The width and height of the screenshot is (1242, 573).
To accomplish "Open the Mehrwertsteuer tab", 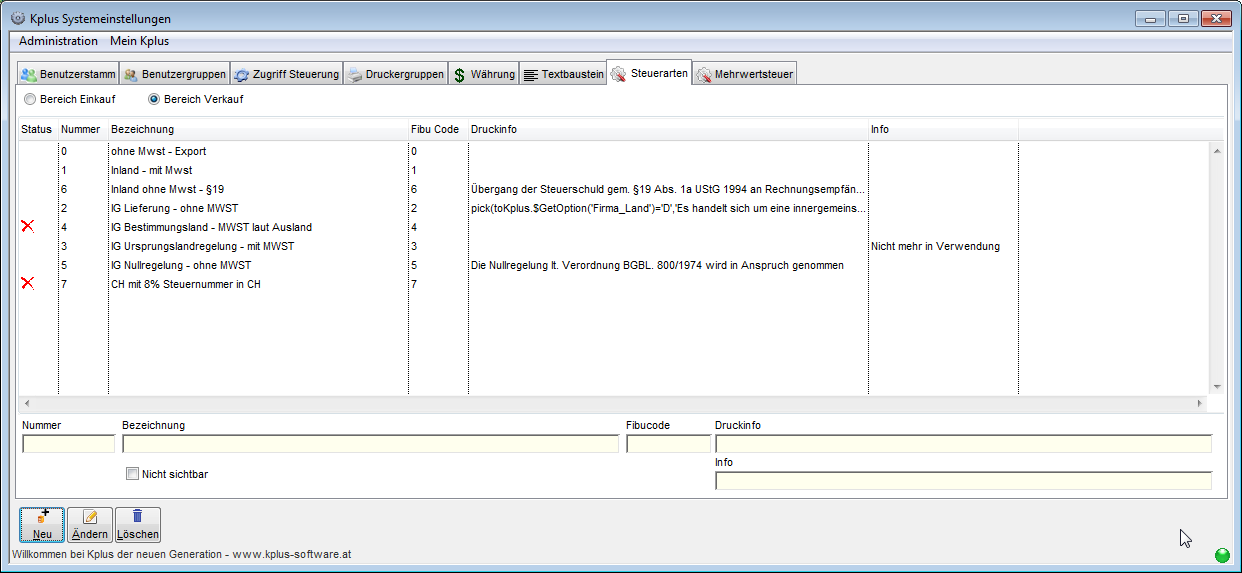I will 744,75.
